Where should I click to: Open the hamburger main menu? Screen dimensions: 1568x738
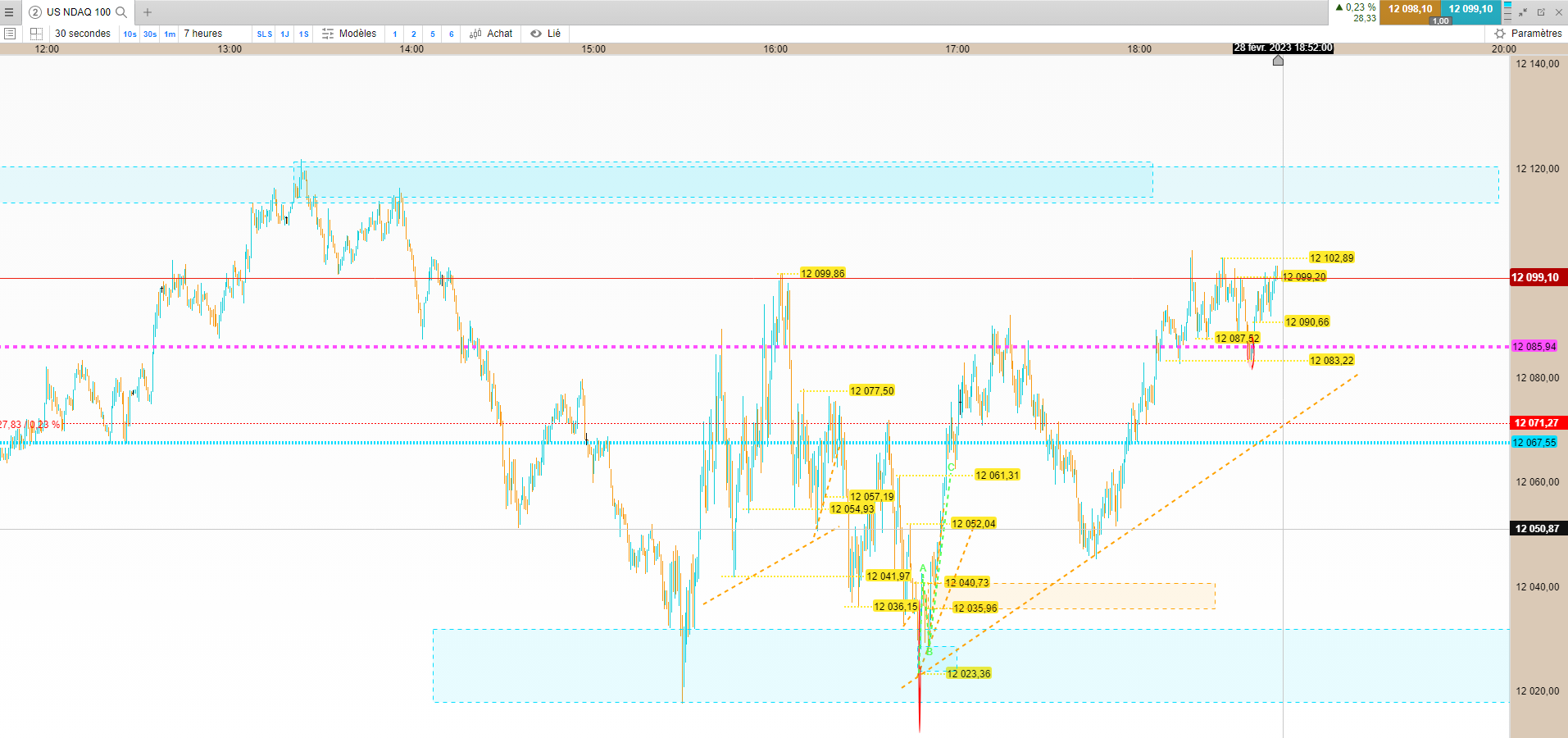tap(9, 12)
